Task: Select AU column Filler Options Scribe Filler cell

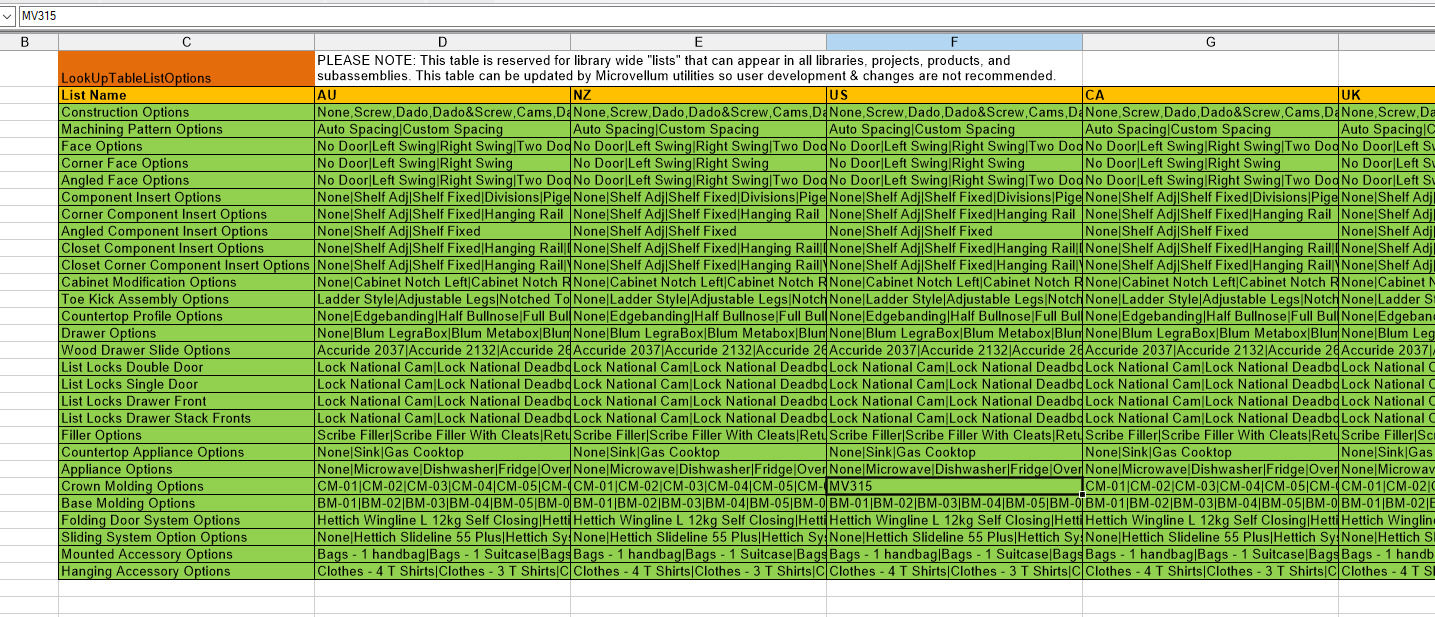Action: click(442, 435)
